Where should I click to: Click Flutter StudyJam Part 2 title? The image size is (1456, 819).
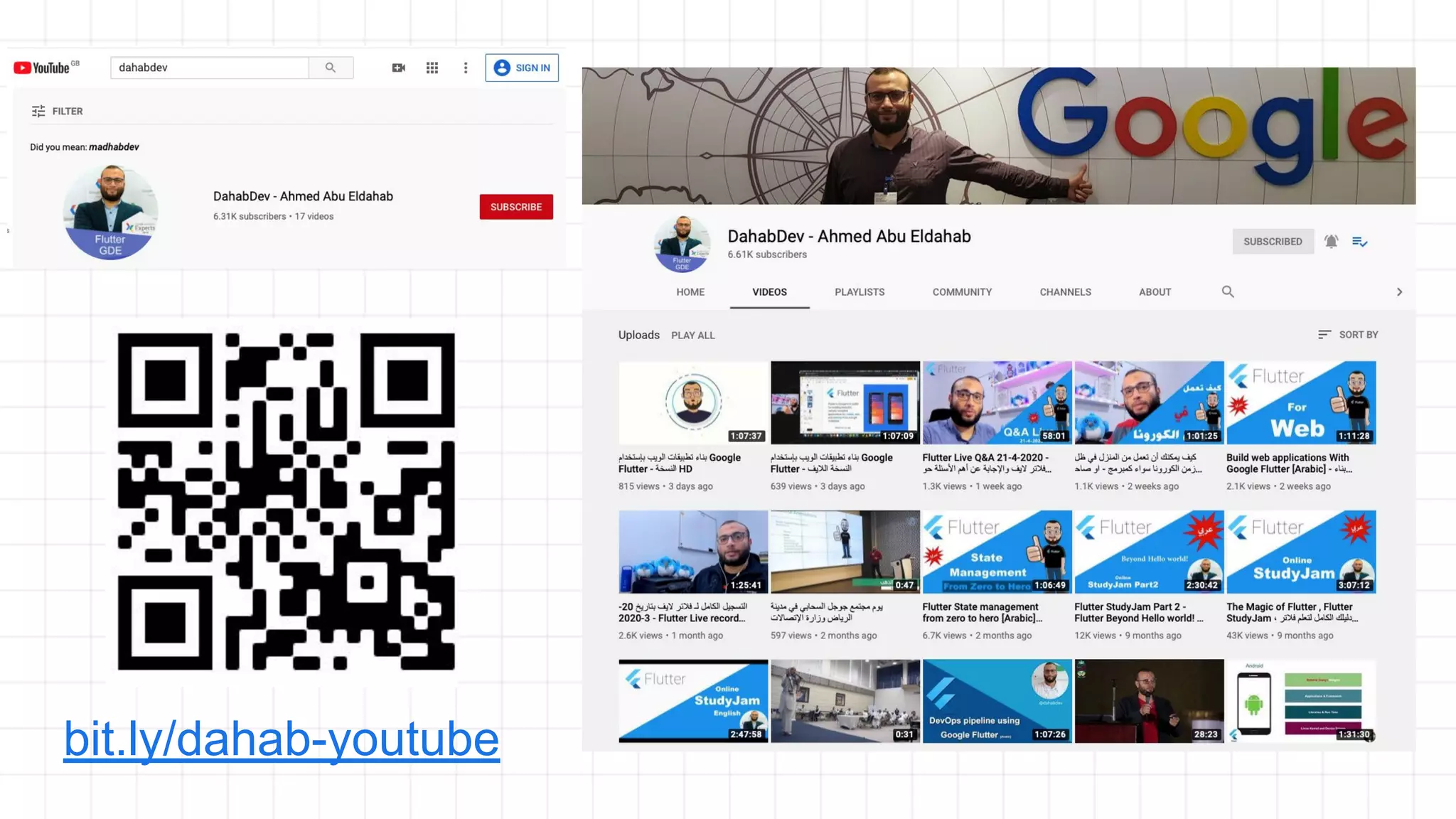[1139, 613]
